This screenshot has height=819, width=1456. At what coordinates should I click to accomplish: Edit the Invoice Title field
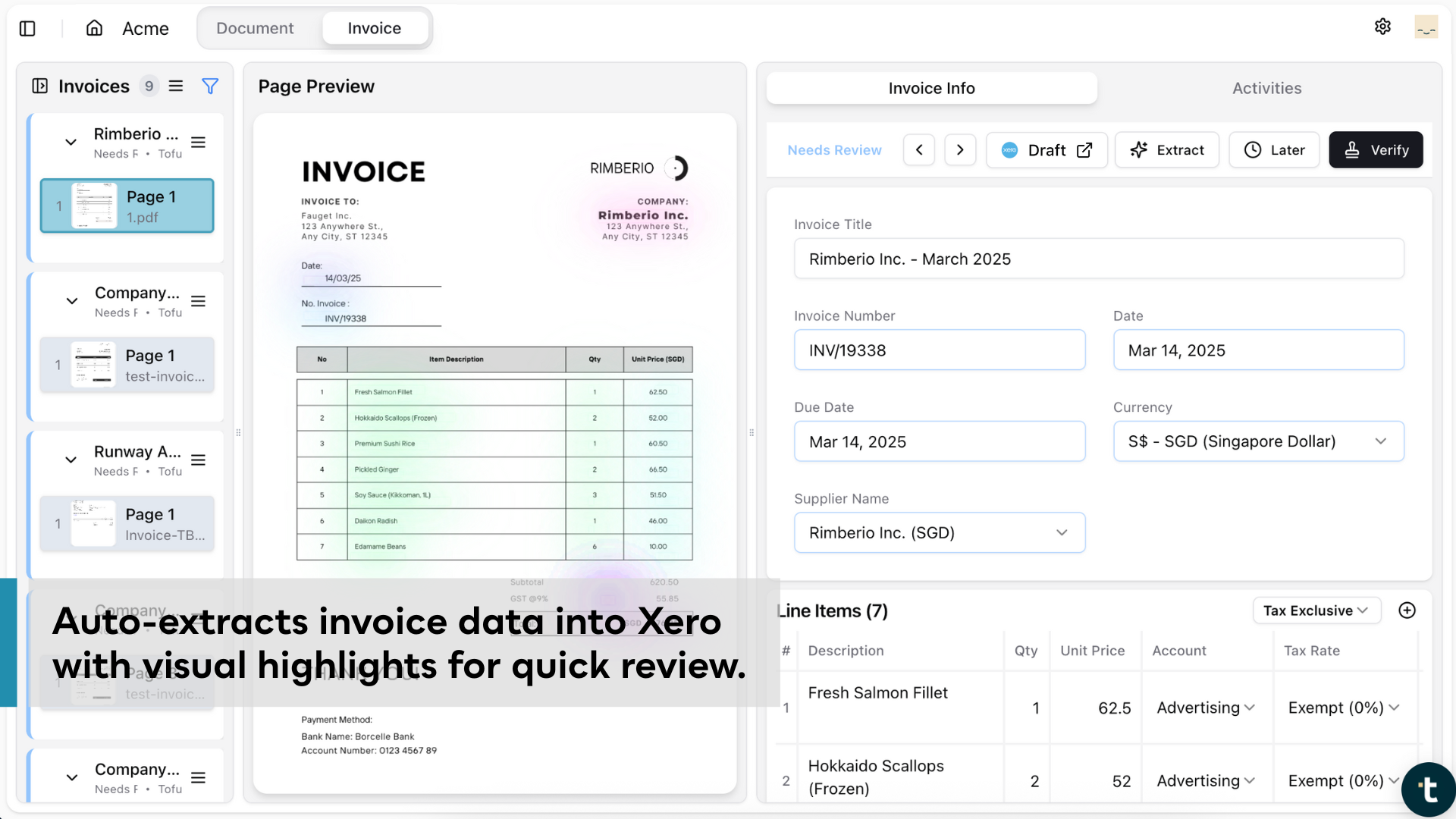tap(1099, 259)
